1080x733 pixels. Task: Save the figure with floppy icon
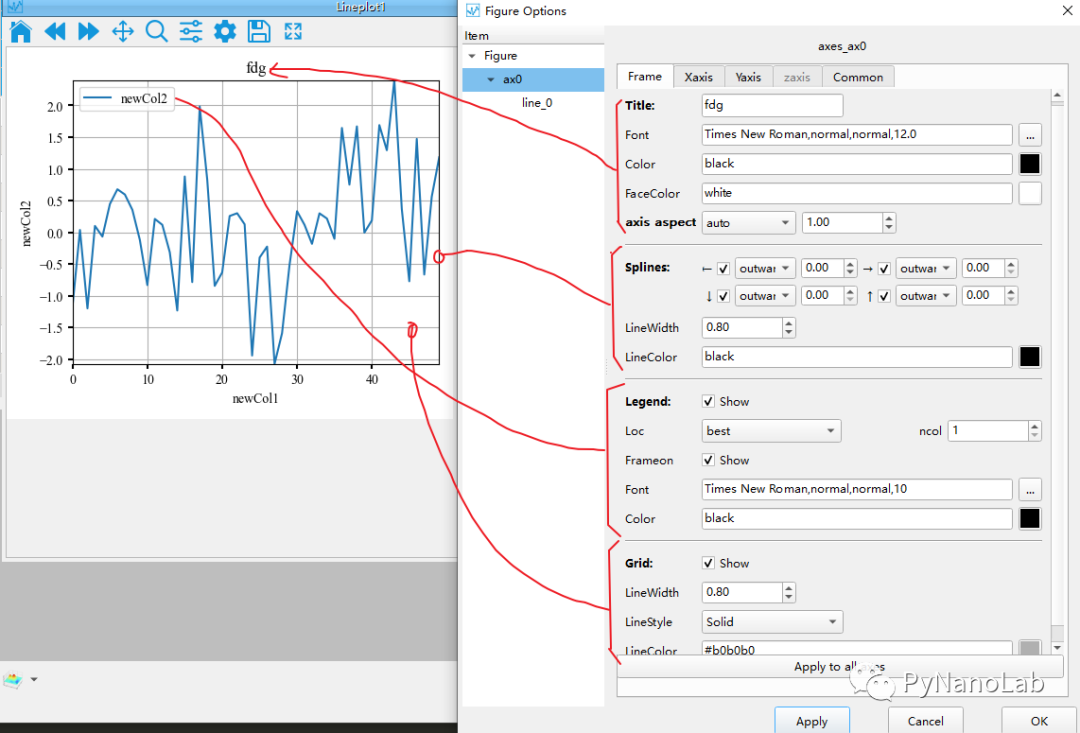click(x=259, y=31)
